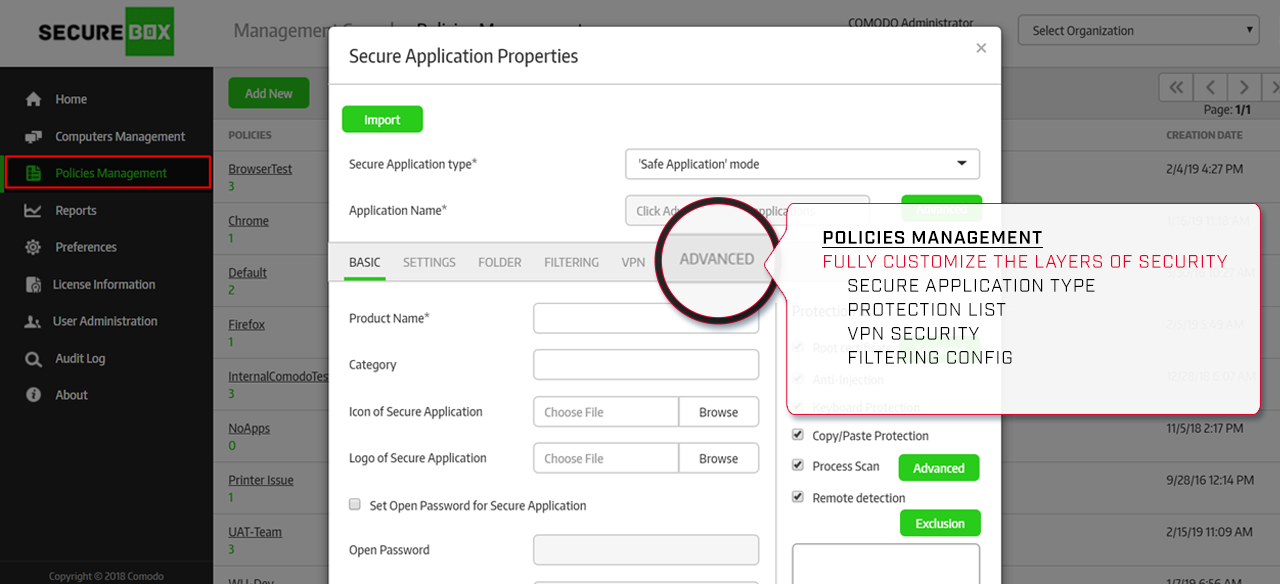Open the SETTINGS tab

pyautogui.click(x=429, y=262)
